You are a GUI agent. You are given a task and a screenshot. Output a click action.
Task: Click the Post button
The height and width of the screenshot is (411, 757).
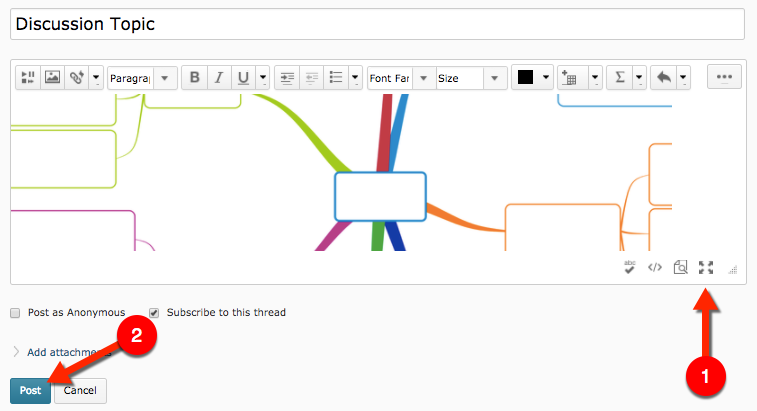click(x=30, y=390)
